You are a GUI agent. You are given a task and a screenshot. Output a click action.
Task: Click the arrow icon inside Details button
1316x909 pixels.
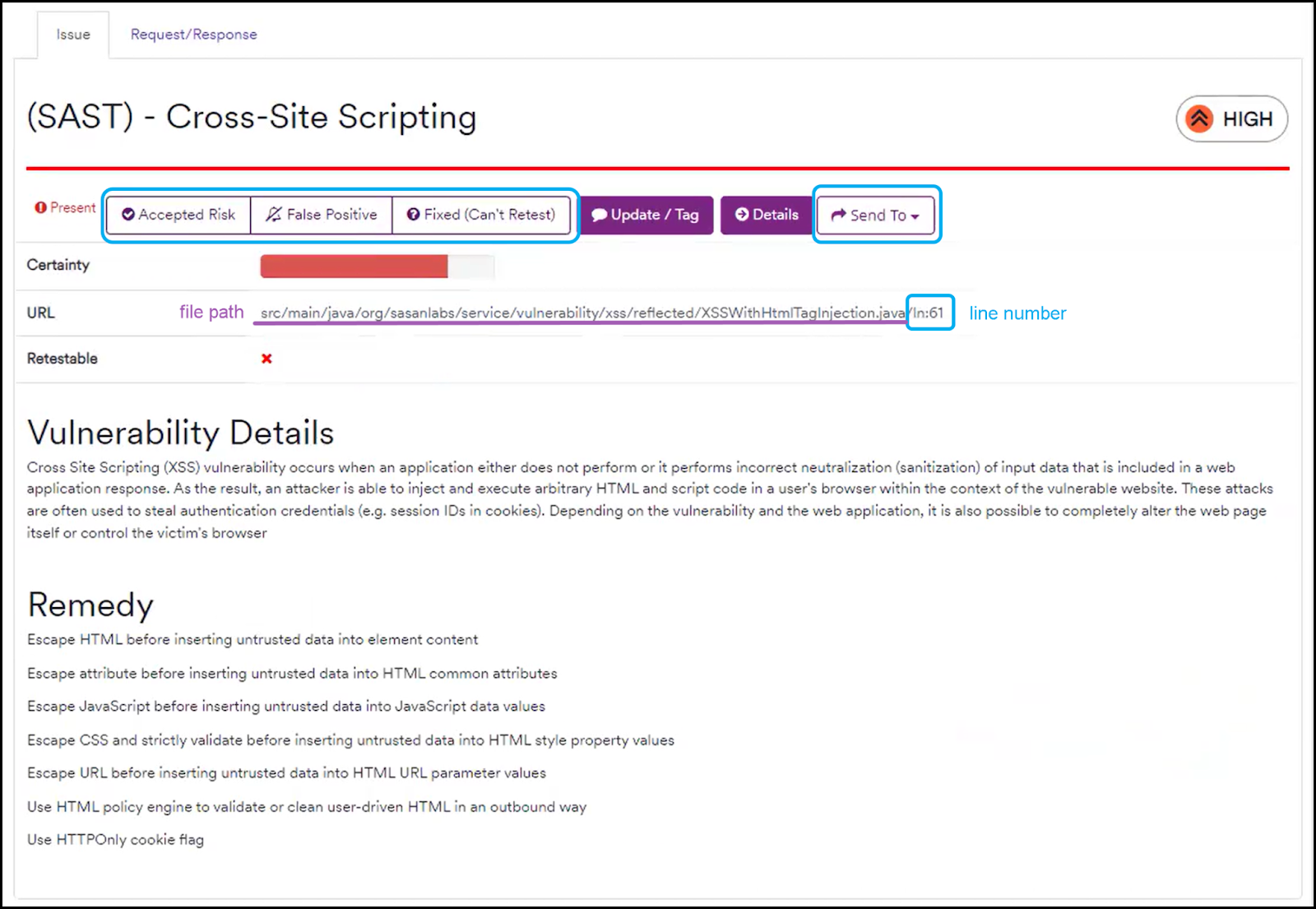(x=743, y=215)
